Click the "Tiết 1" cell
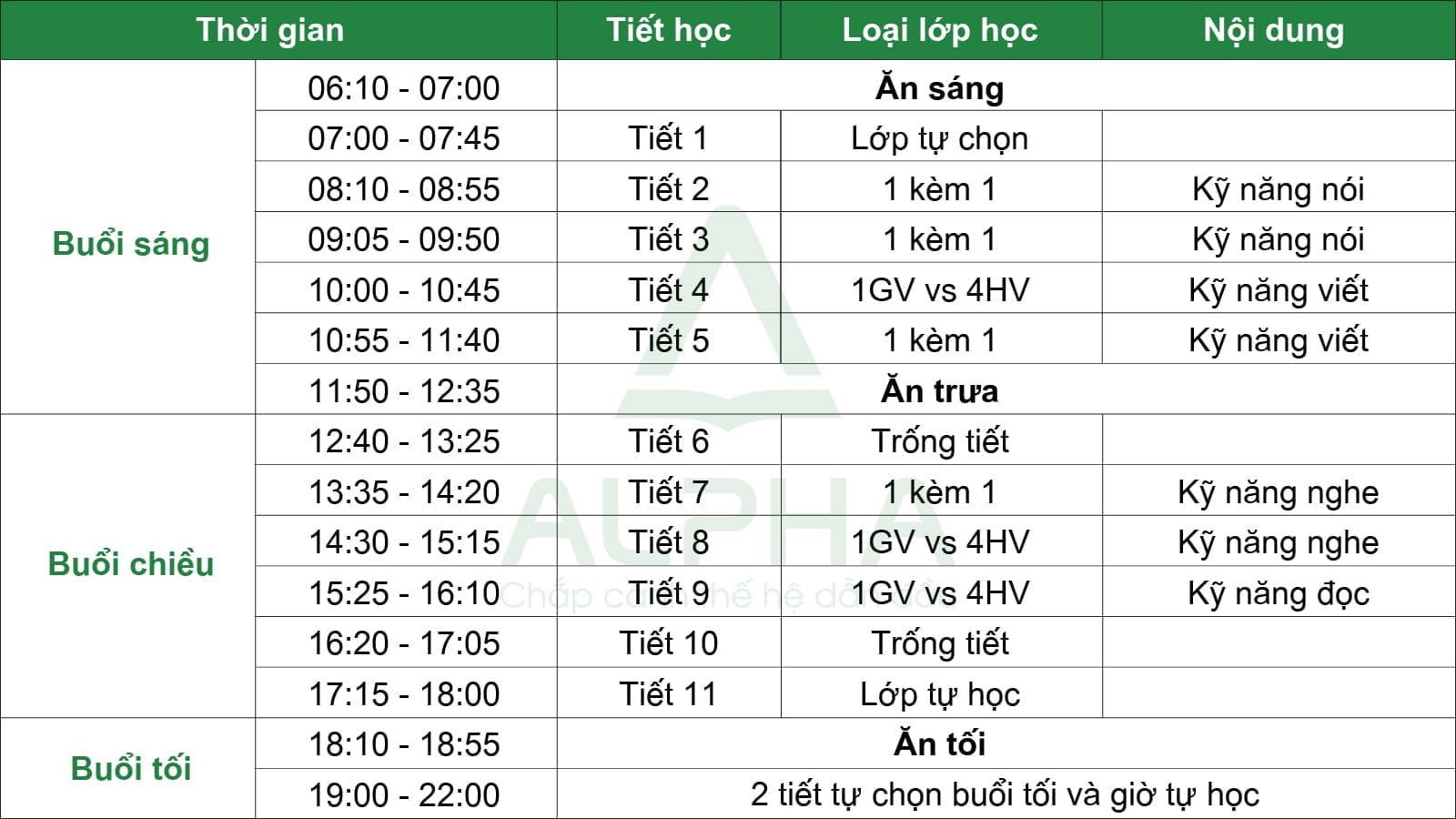 click(669, 136)
